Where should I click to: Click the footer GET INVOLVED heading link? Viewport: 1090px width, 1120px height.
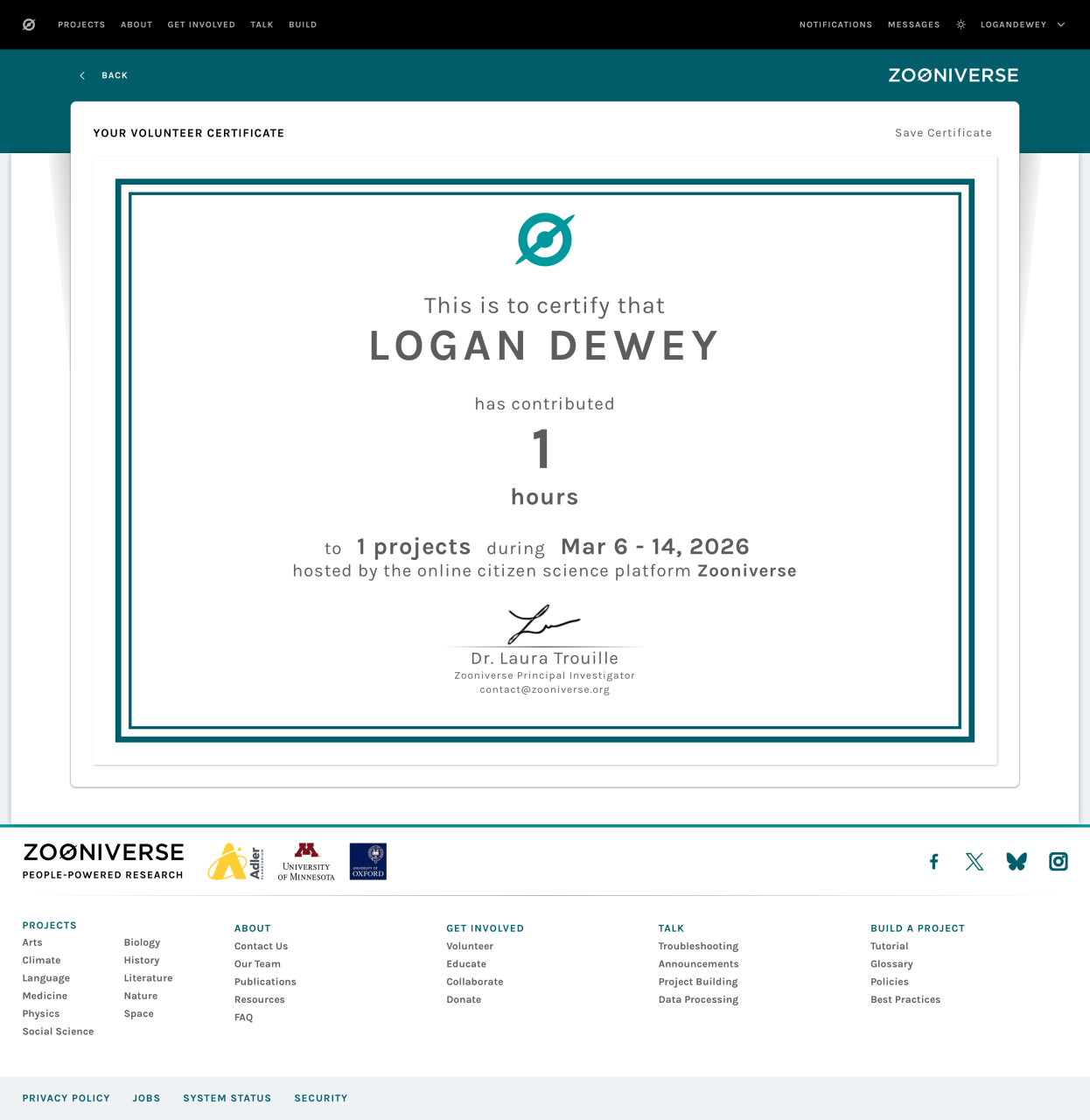pyautogui.click(x=485, y=928)
